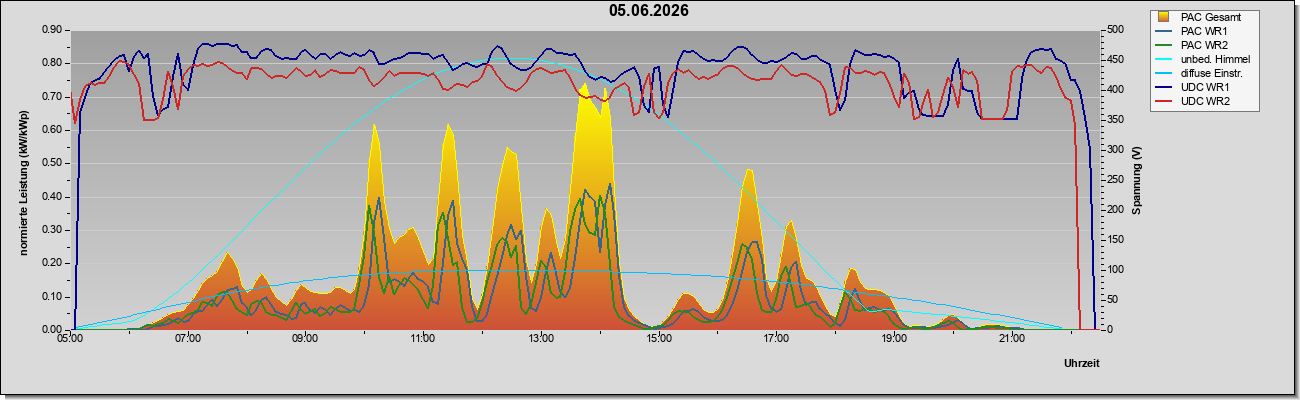Select the PAC WR1 legend entry
This screenshot has height=400, width=1300.
[x=1191, y=31]
